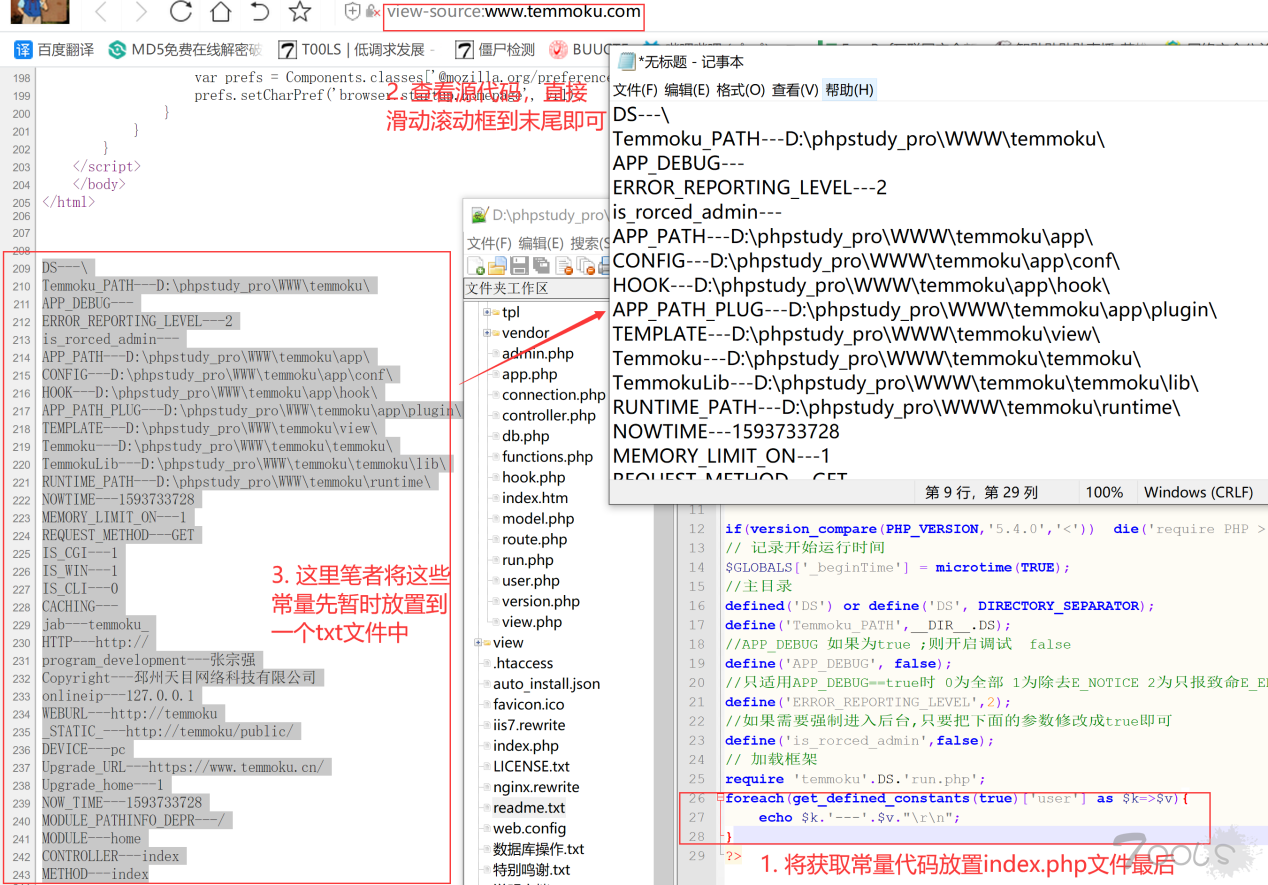This screenshot has height=885, width=1268.
Task: Select version.php in folder tree
Action: coord(541,601)
